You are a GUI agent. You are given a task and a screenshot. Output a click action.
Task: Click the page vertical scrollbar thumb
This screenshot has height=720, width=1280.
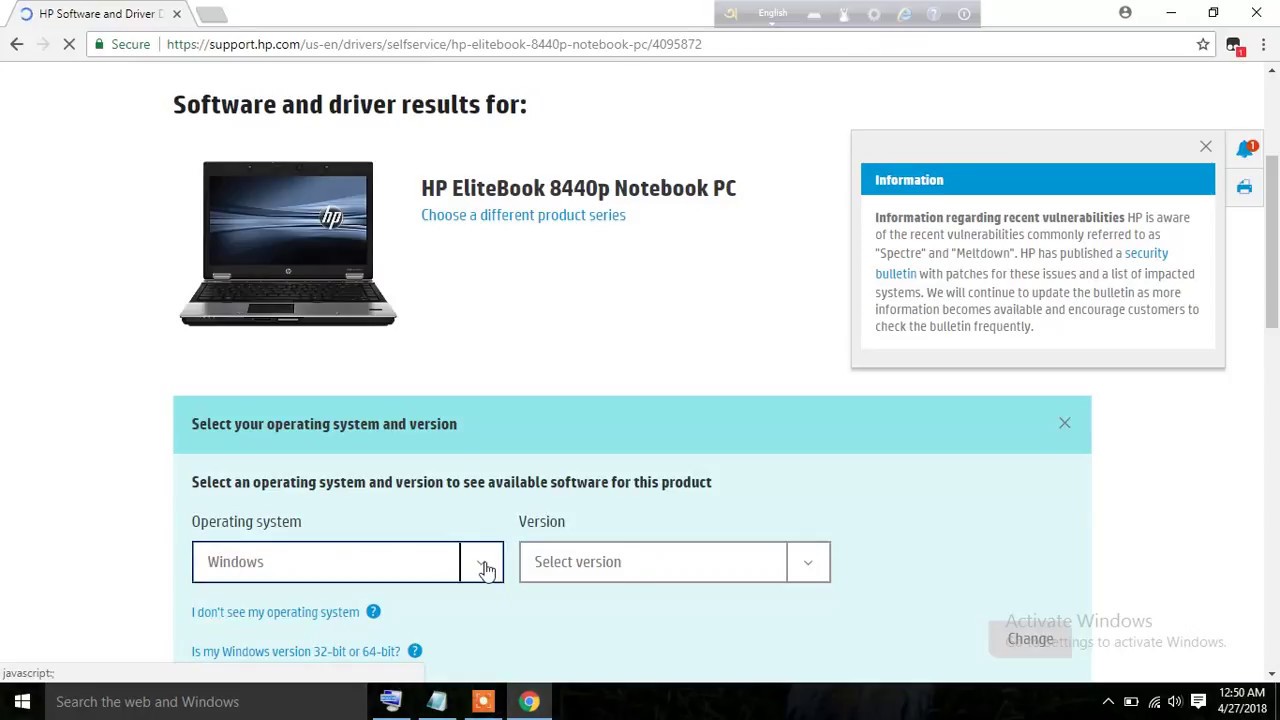coord(1272,240)
